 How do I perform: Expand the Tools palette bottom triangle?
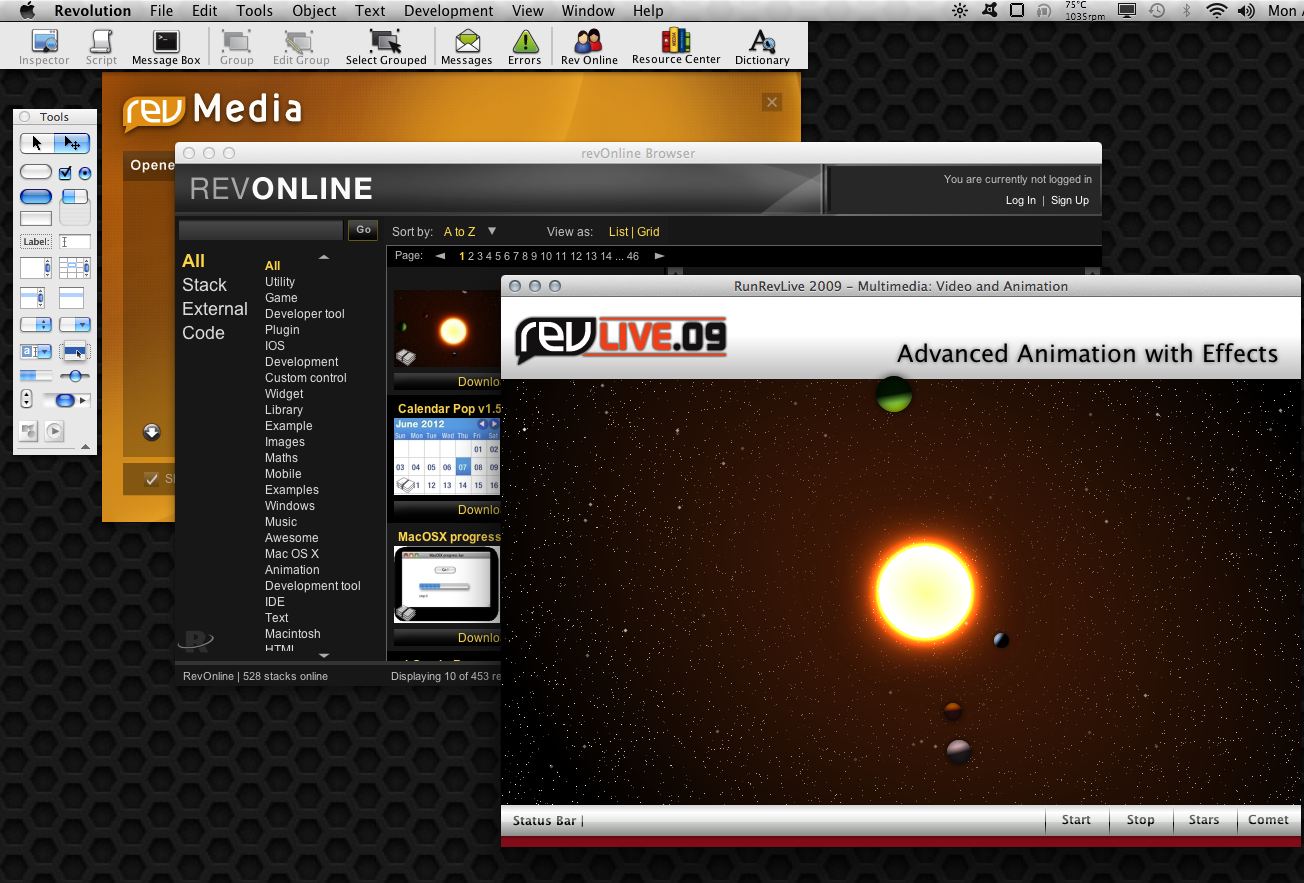click(85, 447)
